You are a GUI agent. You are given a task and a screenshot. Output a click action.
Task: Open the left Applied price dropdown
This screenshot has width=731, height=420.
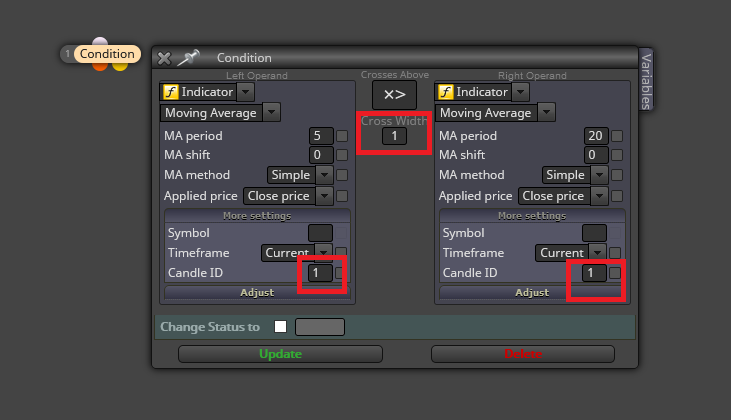(x=288, y=196)
